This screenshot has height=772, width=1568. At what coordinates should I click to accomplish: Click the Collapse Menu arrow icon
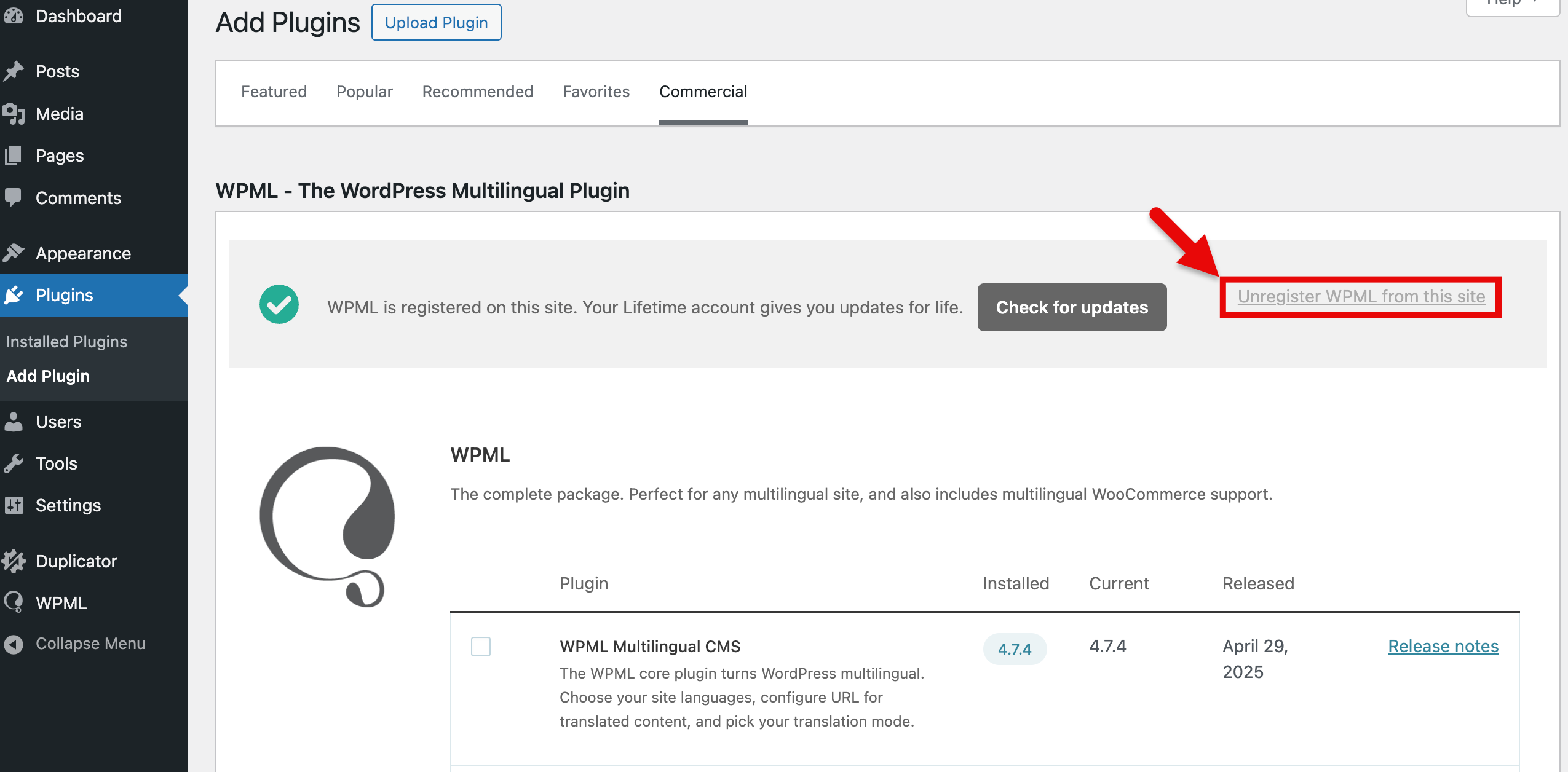[14, 644]
